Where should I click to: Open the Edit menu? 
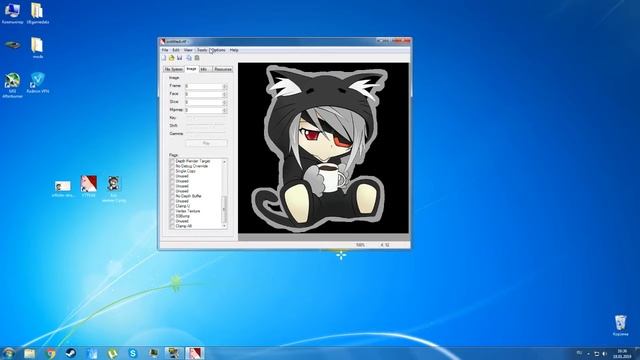[x=176, y=50]
